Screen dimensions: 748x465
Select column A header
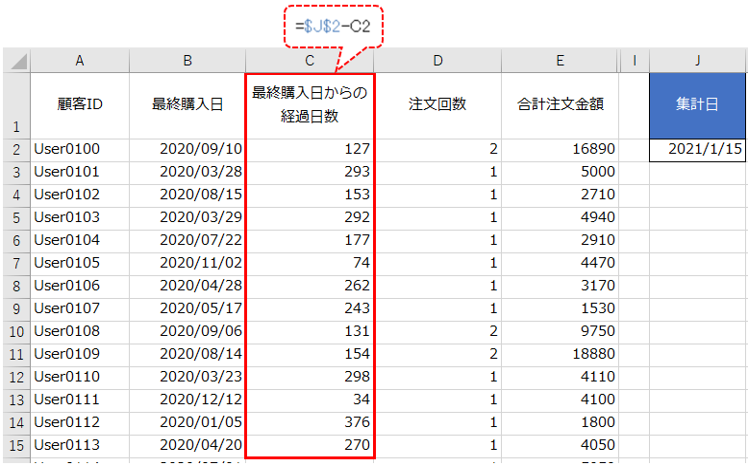coord(80,61)
